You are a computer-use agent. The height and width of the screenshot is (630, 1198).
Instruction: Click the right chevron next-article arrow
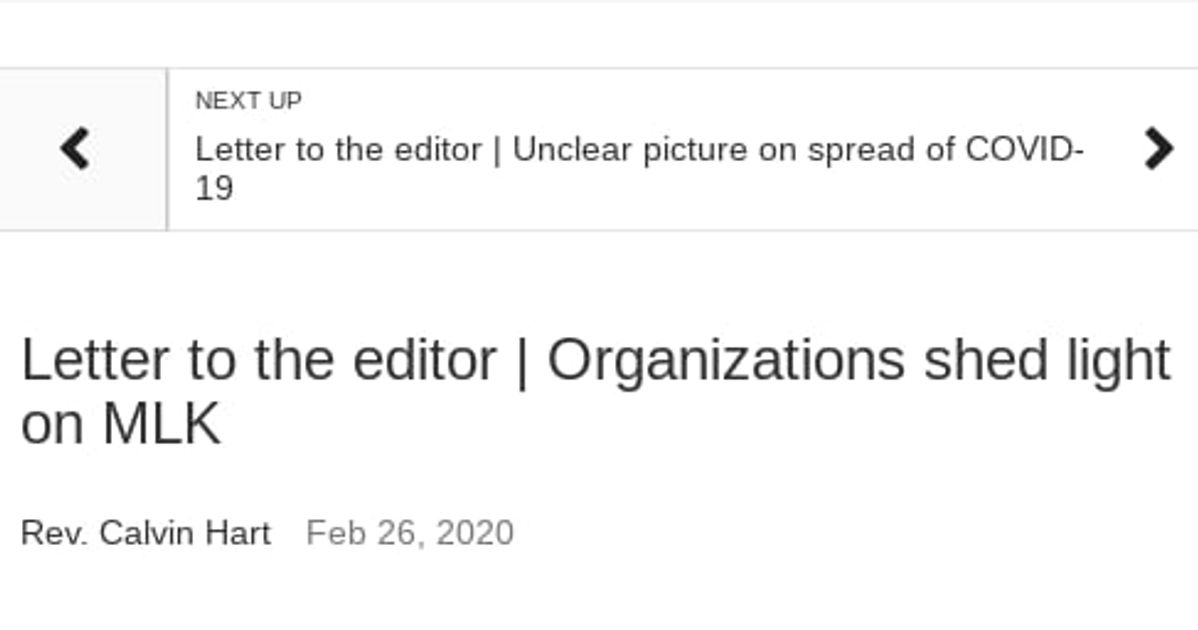(1159, 148)
